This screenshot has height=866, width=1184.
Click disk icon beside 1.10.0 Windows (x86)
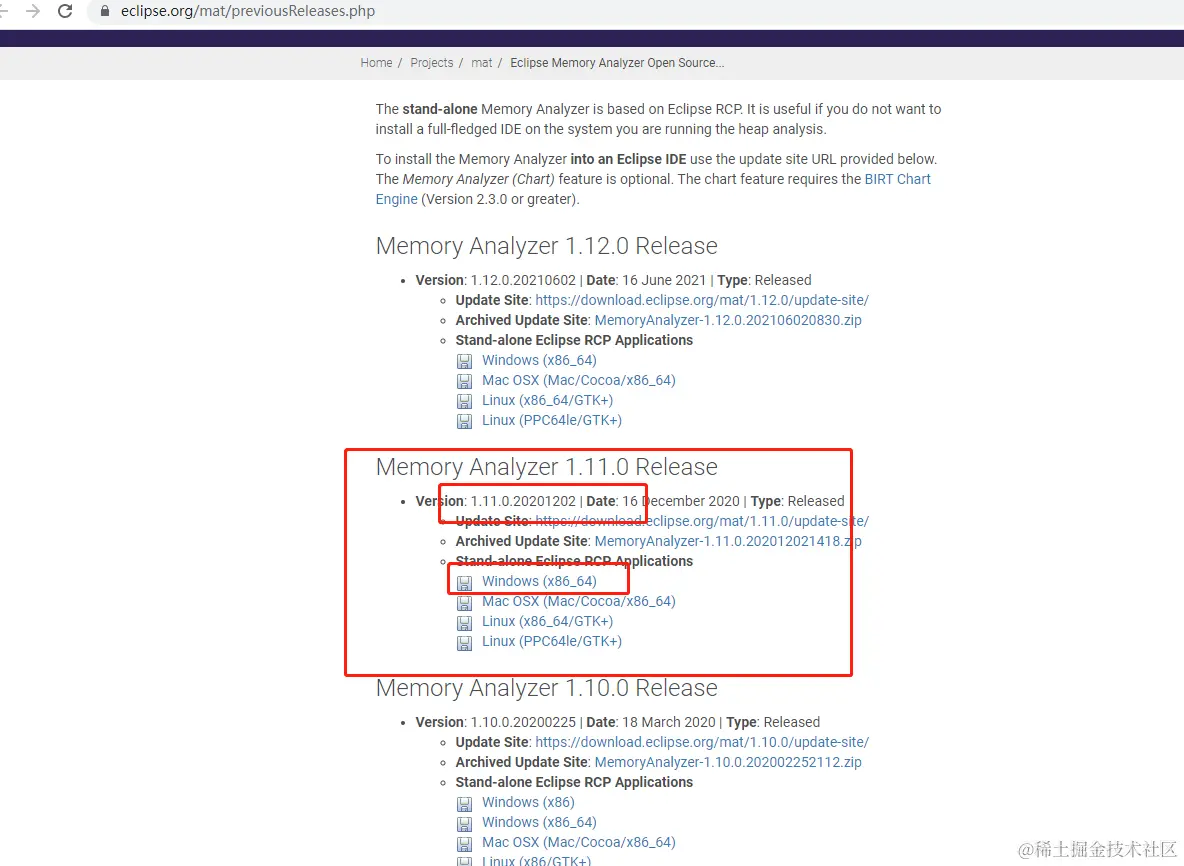coord(464,803)
